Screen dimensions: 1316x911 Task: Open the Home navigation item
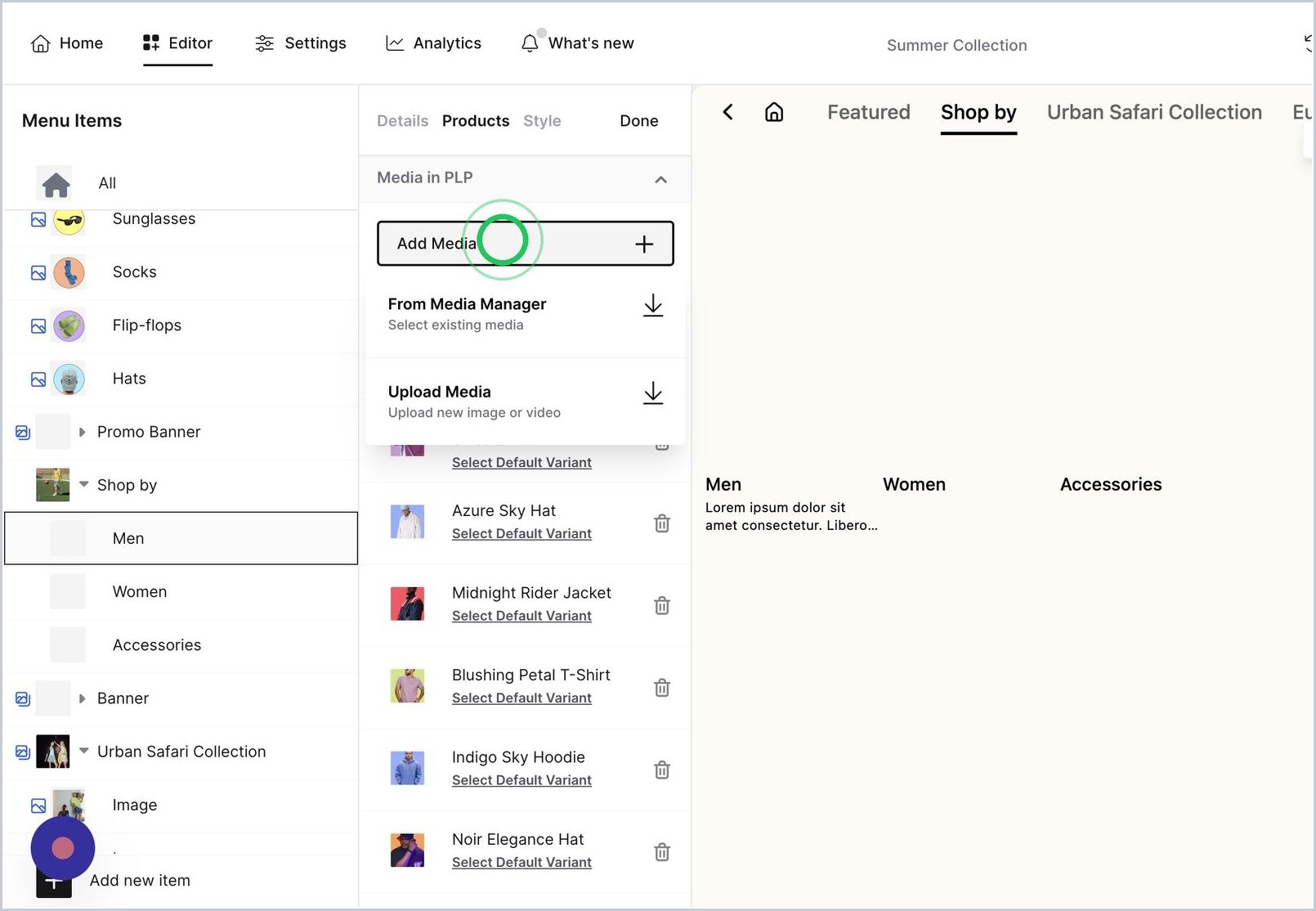[67, 43]
